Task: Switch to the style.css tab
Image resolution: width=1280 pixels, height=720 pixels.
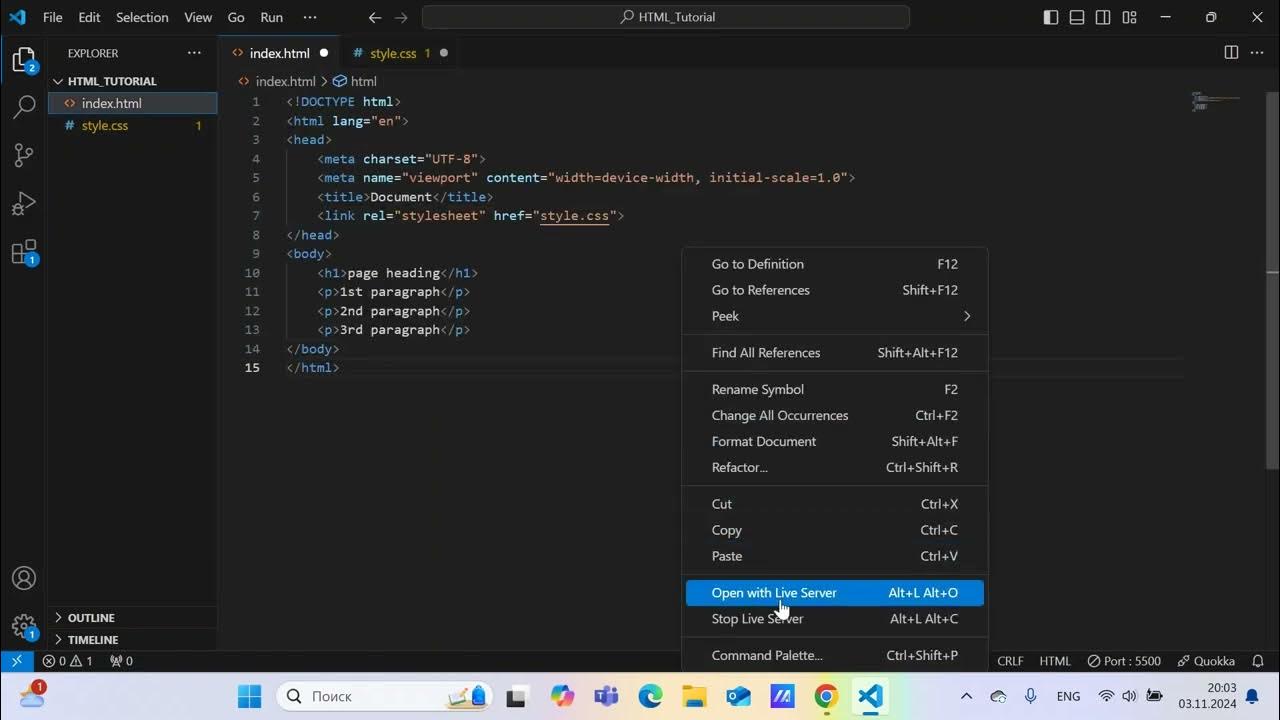Action: pyautogui.click(x=393, y=53)
